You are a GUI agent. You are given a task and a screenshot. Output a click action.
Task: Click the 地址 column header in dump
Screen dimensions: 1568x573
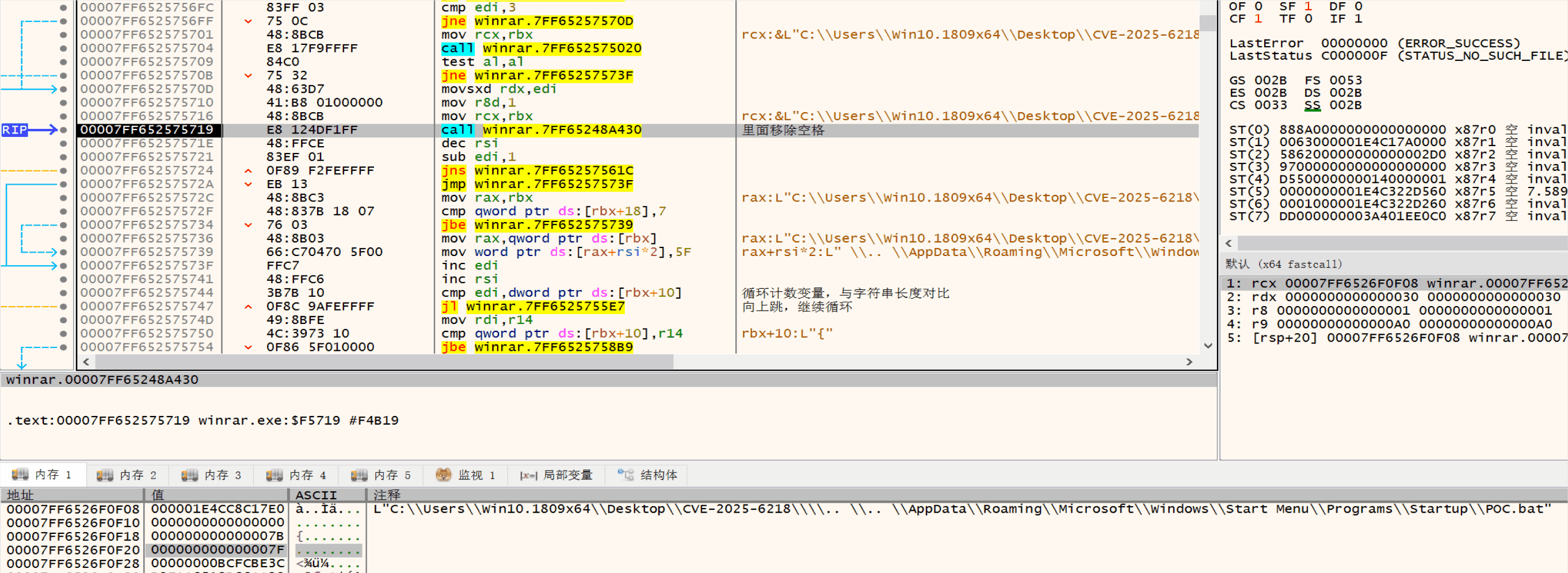click(72, 495)
